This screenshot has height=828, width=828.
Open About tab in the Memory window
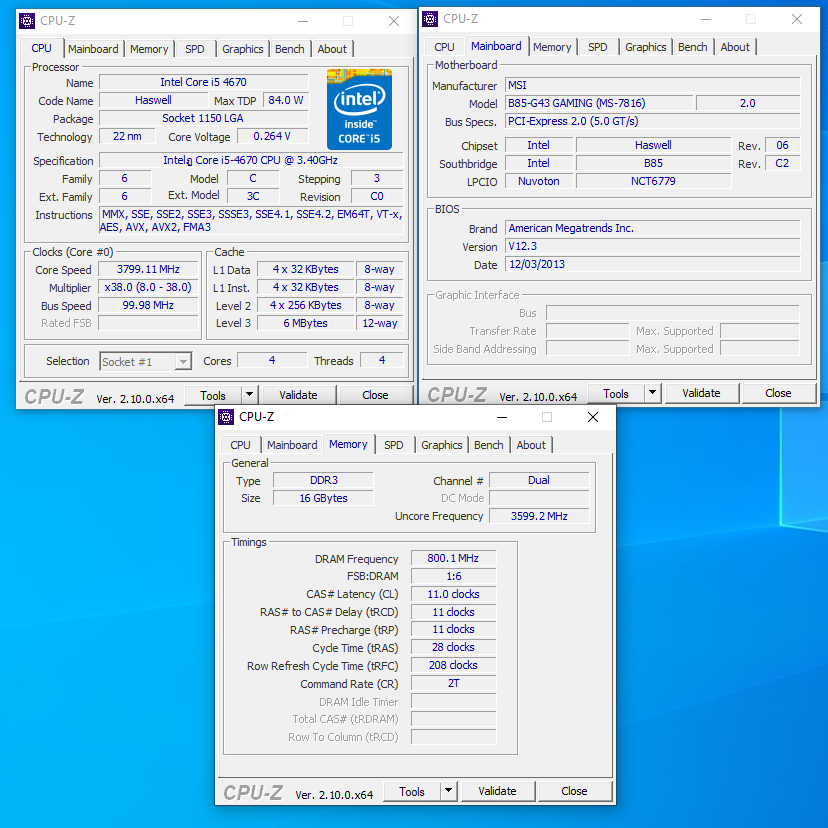click(x=531, y=445)
